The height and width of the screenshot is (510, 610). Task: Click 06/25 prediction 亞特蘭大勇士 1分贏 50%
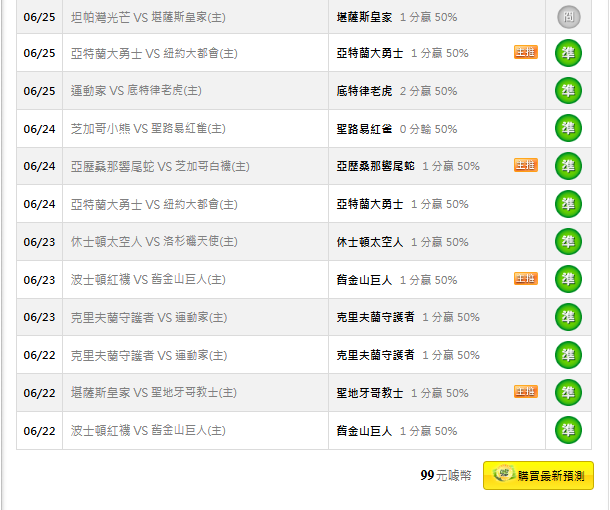(403, 53)
